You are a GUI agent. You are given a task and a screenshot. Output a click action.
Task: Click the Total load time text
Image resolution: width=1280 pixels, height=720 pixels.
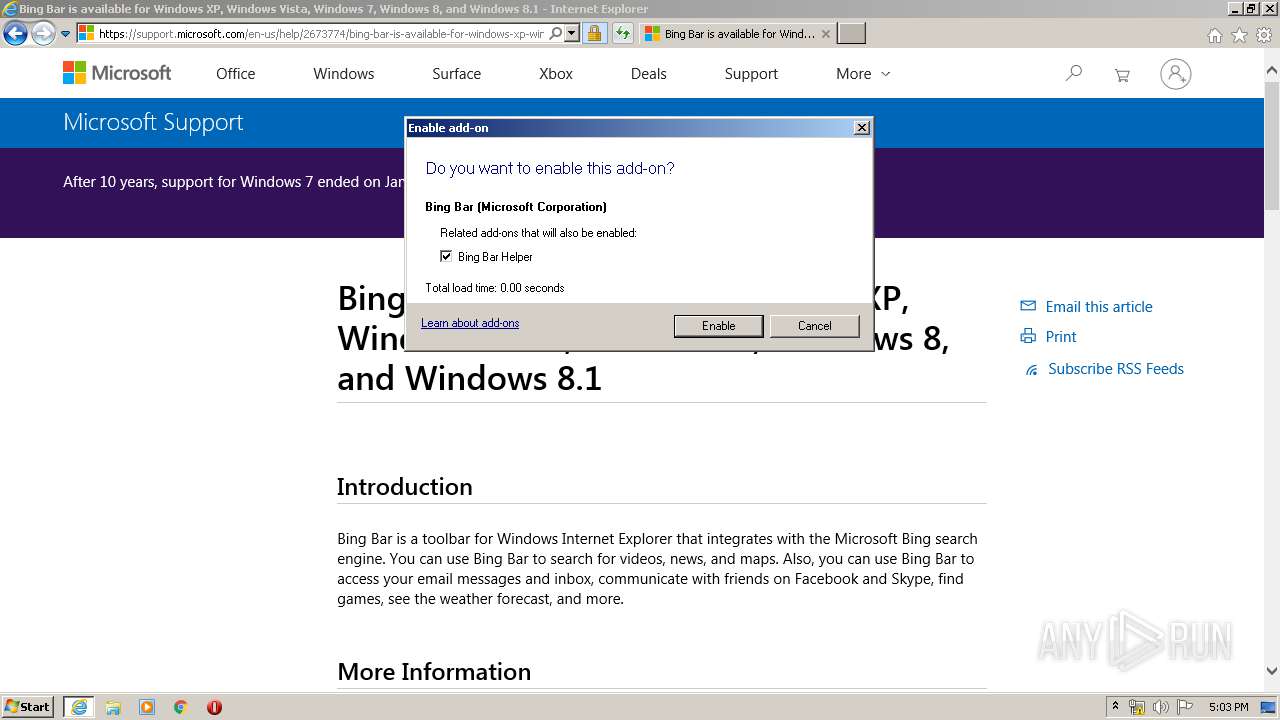495,288
